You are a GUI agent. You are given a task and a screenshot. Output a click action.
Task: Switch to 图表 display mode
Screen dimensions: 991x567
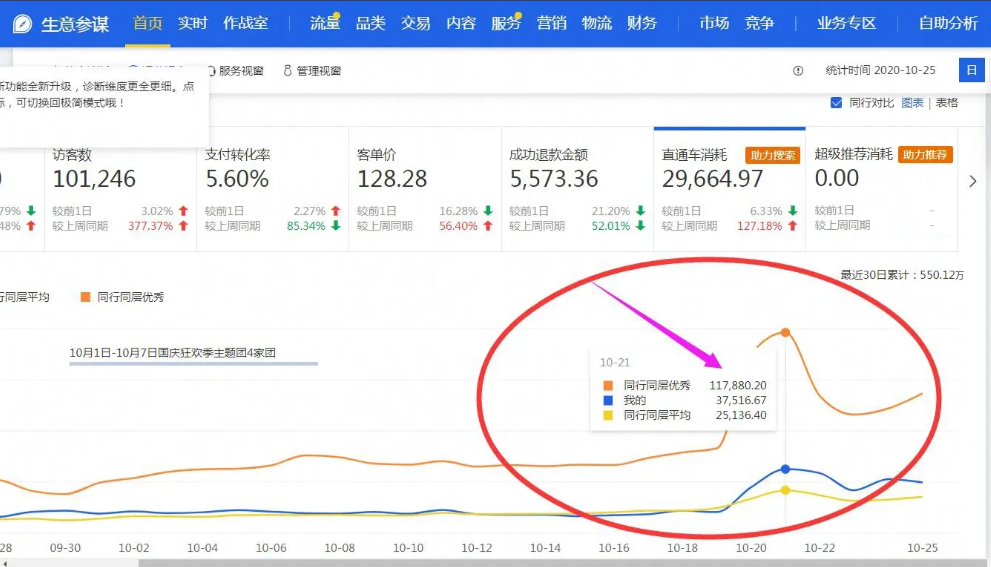[x=912, y=103]
